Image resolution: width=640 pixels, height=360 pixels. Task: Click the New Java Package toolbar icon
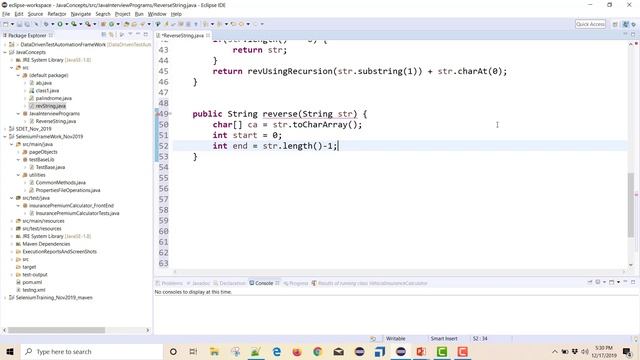[x=103, y=24]
